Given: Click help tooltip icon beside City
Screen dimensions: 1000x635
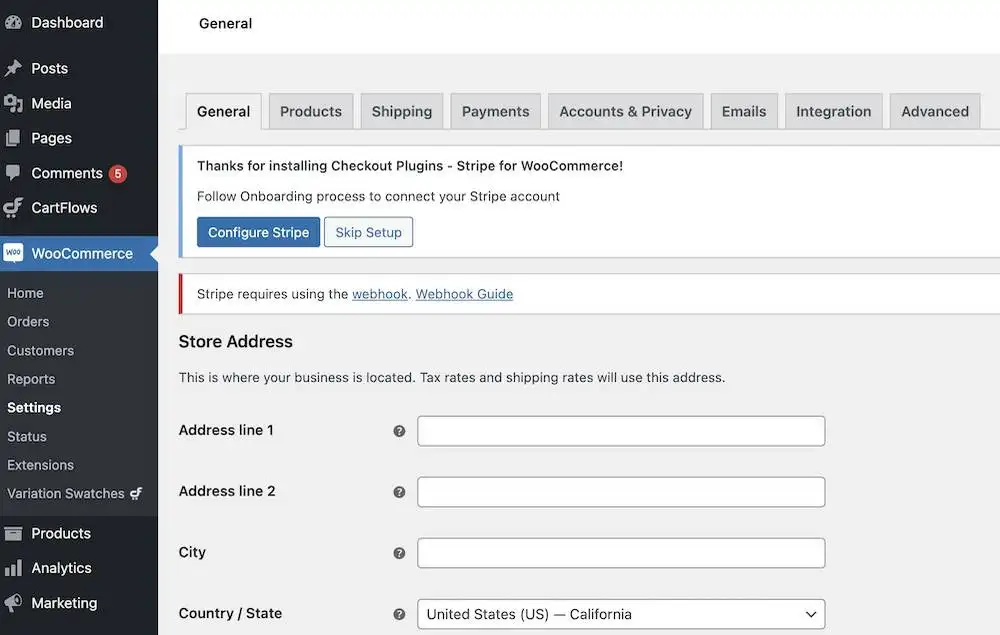Looking at the screenshot, I should [399, 553].
